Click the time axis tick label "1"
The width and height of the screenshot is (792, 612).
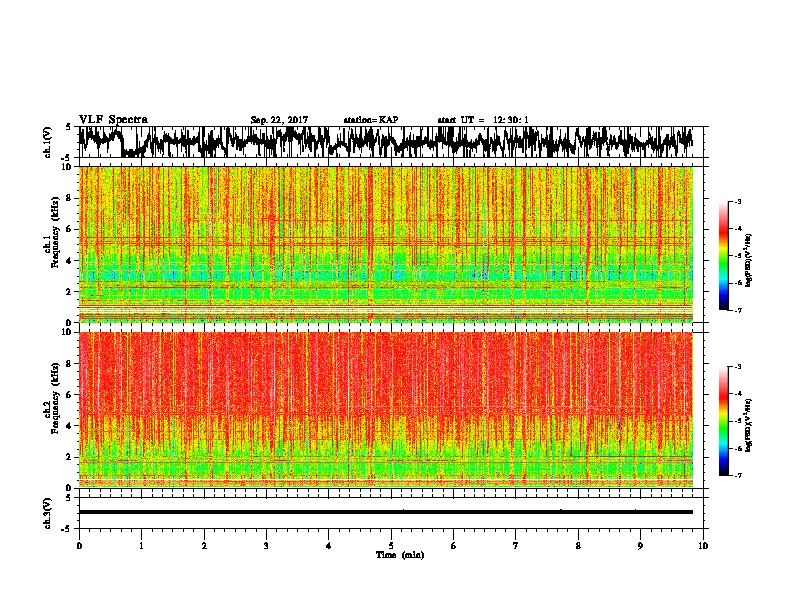[142, 546]
